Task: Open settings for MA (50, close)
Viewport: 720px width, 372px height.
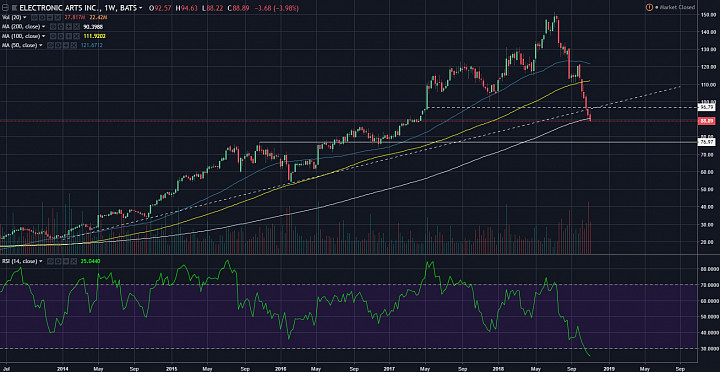Action: click(58, 45)
